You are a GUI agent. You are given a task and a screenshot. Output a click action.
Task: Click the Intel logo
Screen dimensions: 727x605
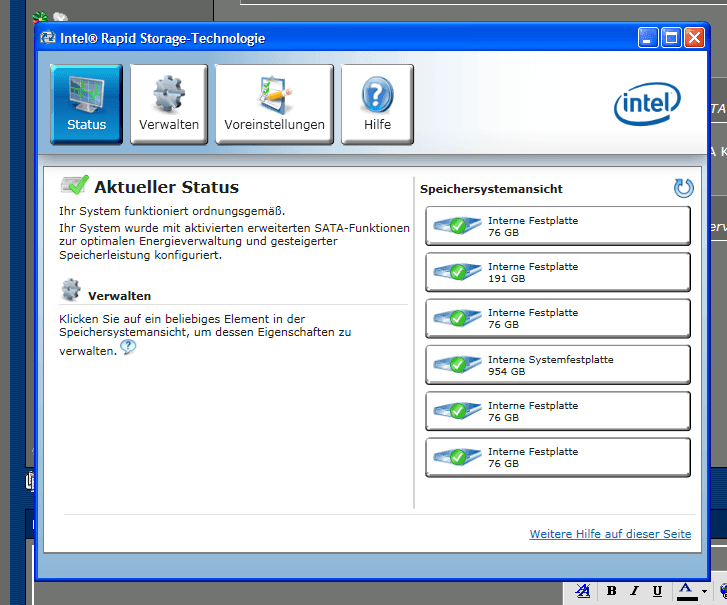click(x=647, y=104)
